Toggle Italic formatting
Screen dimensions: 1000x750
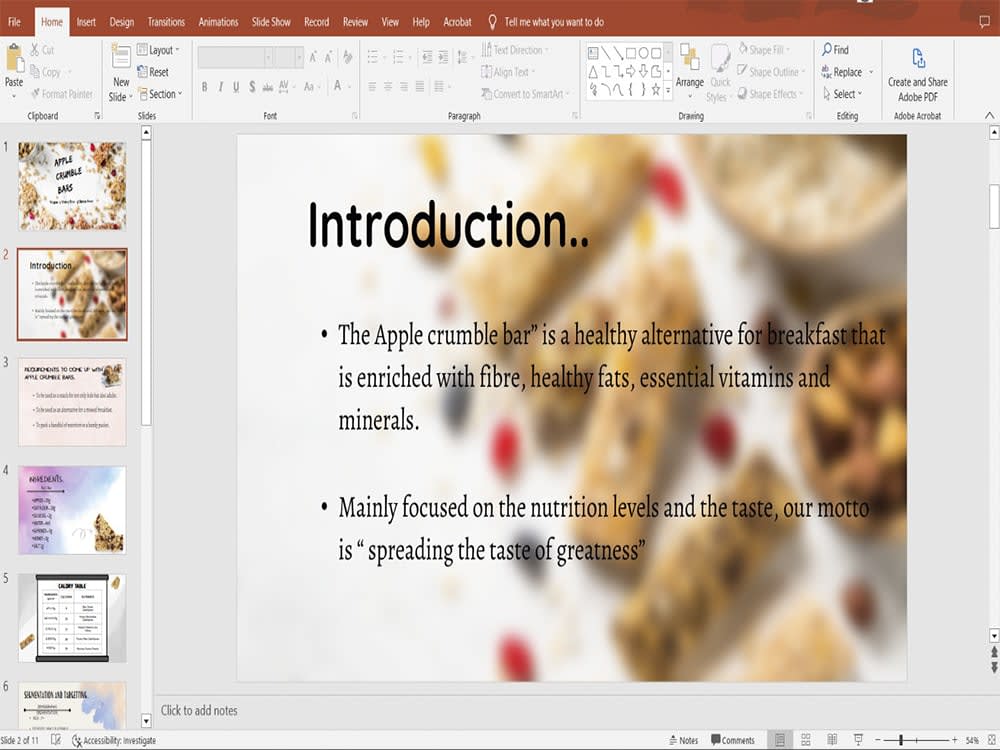click(220, 87)
